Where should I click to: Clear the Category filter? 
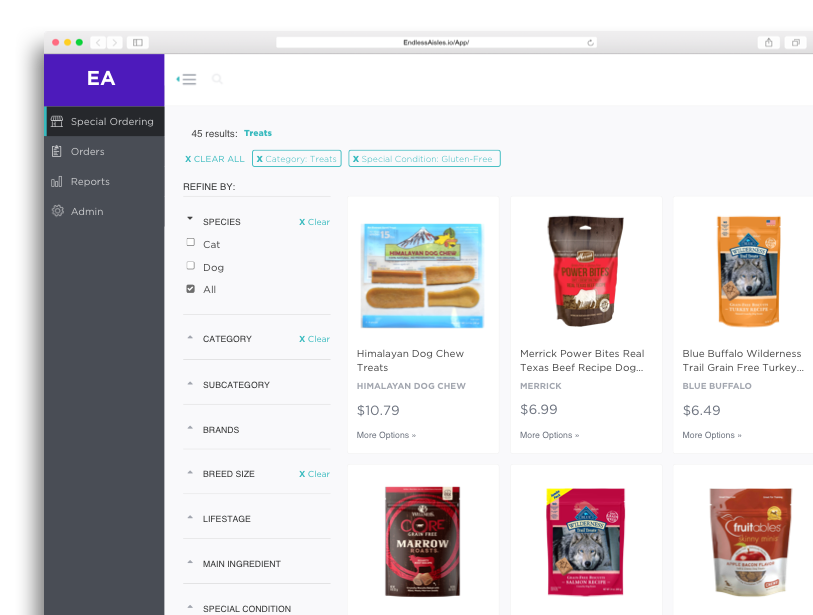tap(314, 339)
